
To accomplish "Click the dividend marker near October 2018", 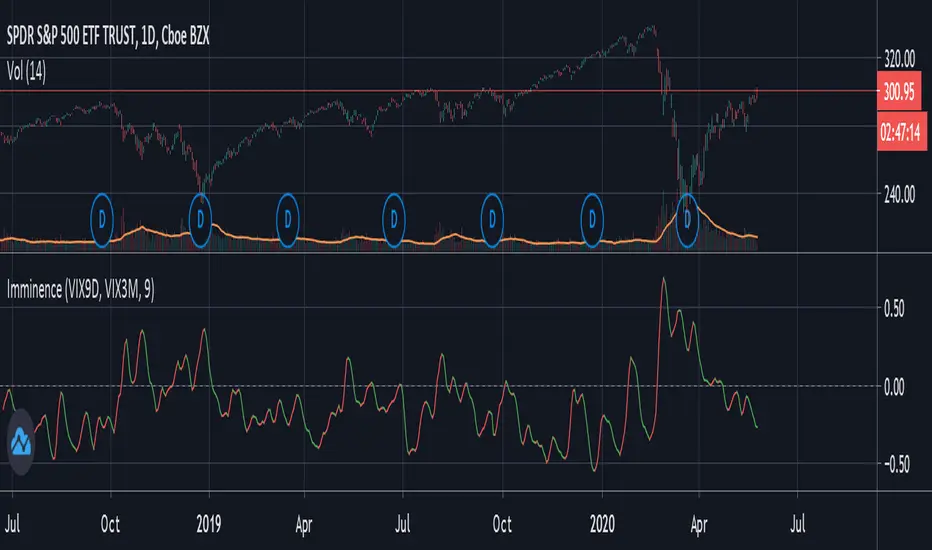I will point(102,220).
